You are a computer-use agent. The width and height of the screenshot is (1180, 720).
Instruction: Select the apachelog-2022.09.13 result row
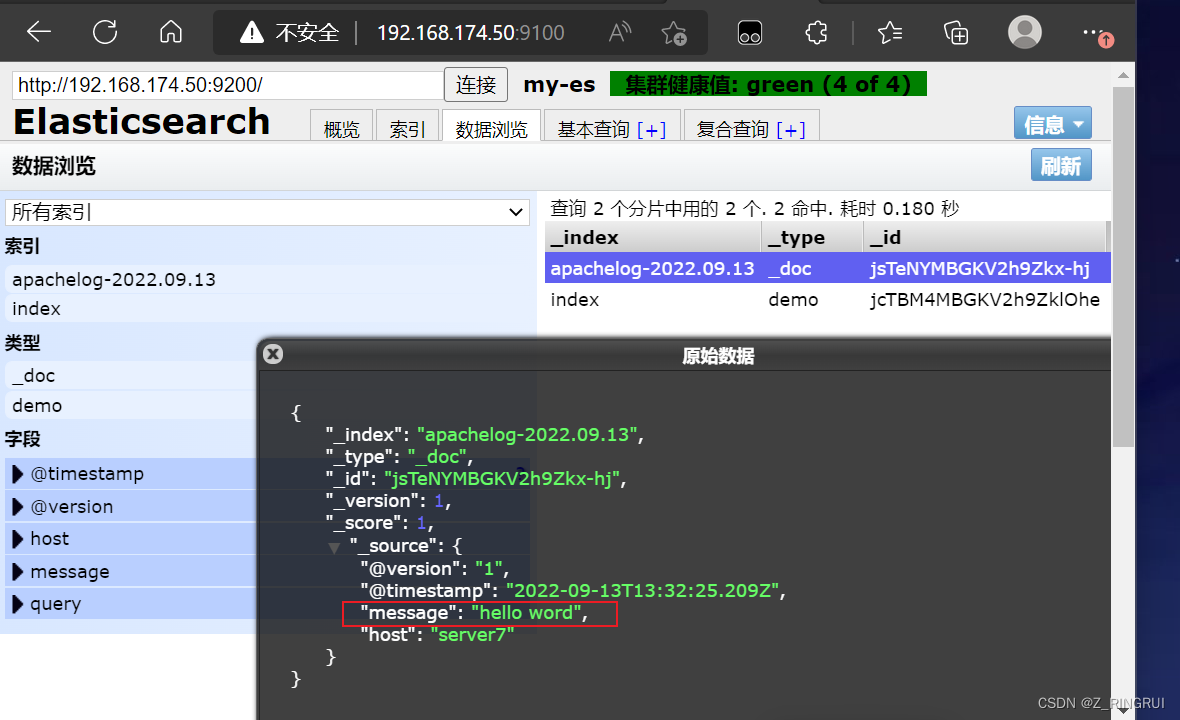pos(827,269)
